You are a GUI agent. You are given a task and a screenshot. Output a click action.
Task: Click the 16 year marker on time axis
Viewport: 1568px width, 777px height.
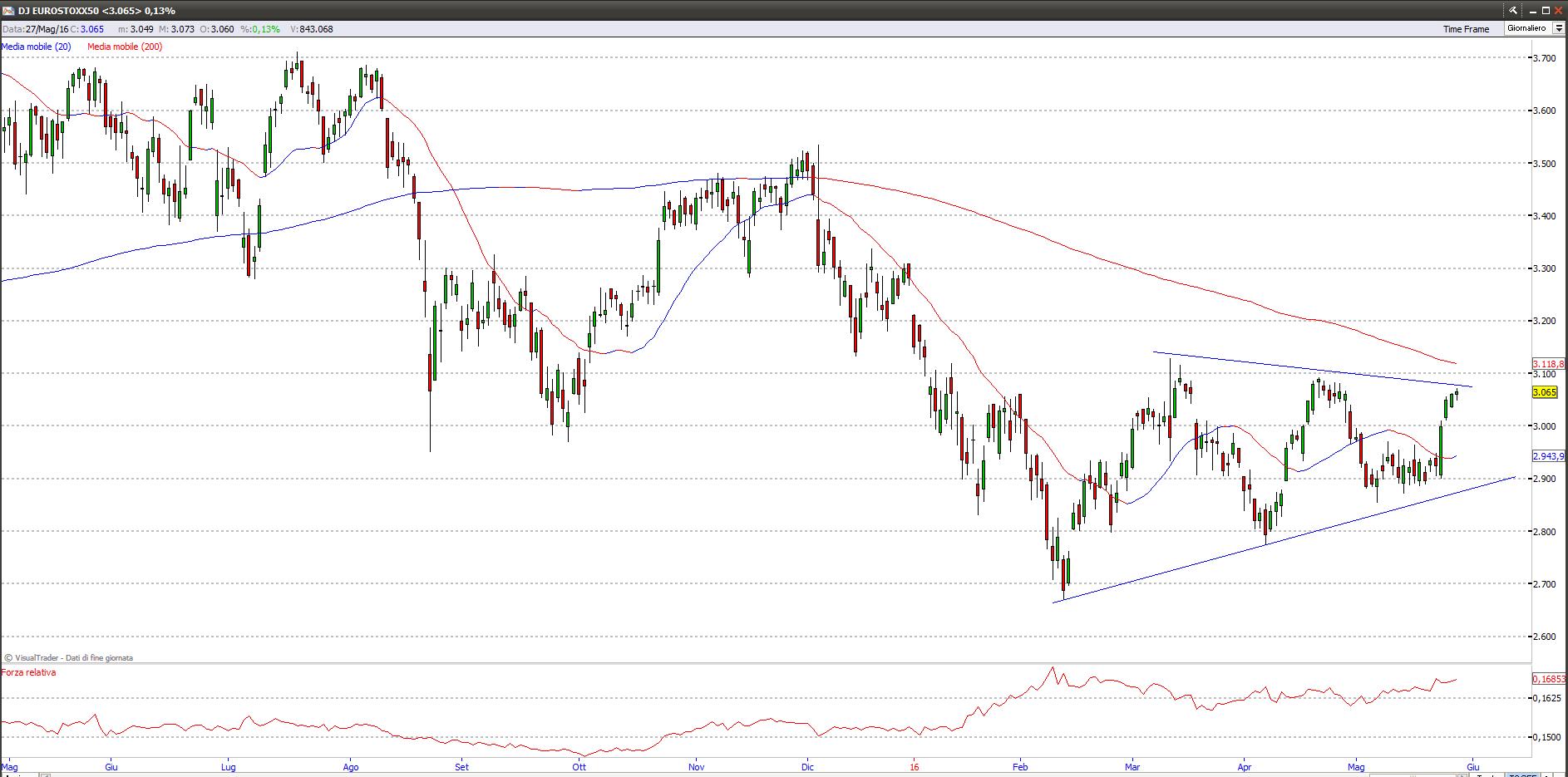coord(914,767)
